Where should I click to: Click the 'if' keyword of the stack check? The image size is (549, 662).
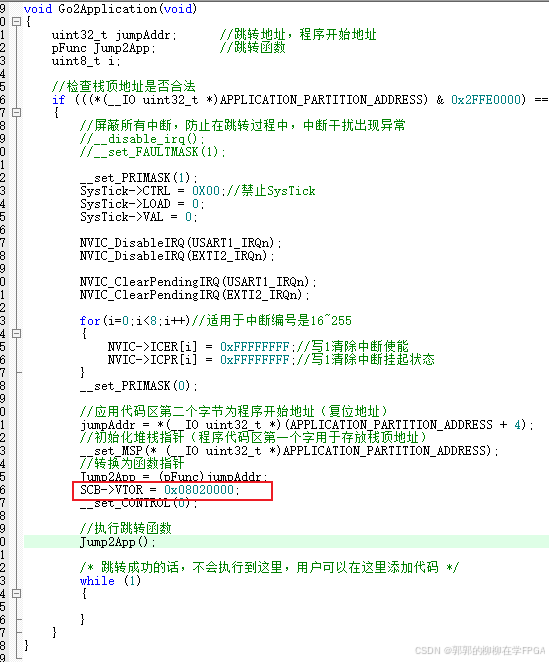(x=58, y=100)
